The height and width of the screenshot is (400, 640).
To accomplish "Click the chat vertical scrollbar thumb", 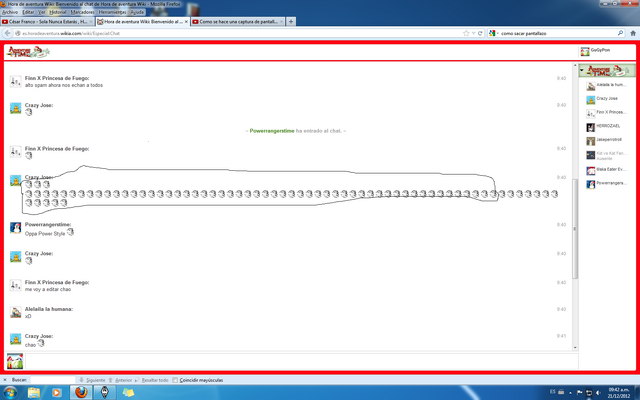I will click(x=575, y=229).
